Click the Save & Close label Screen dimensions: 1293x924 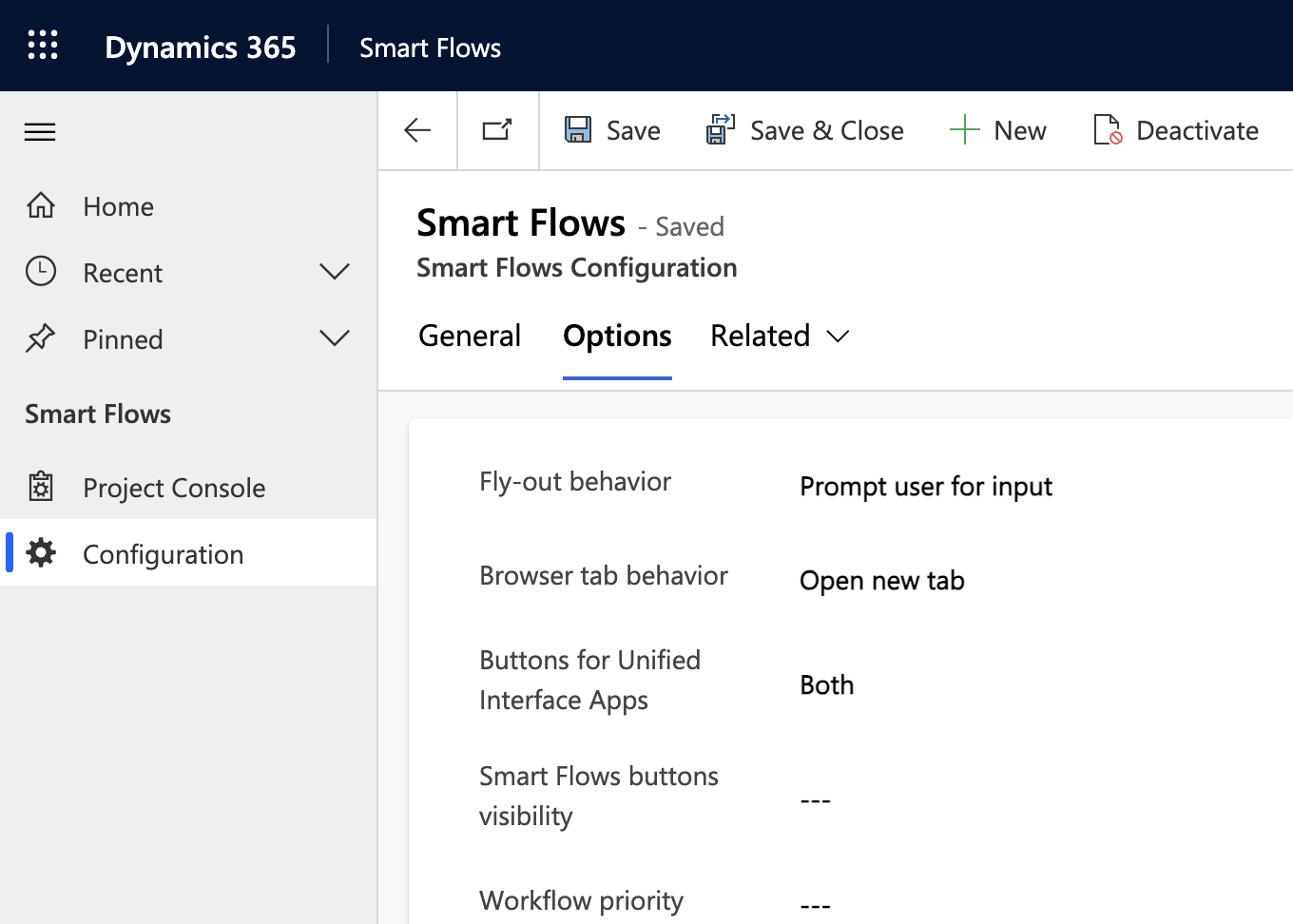pos(827,130)
